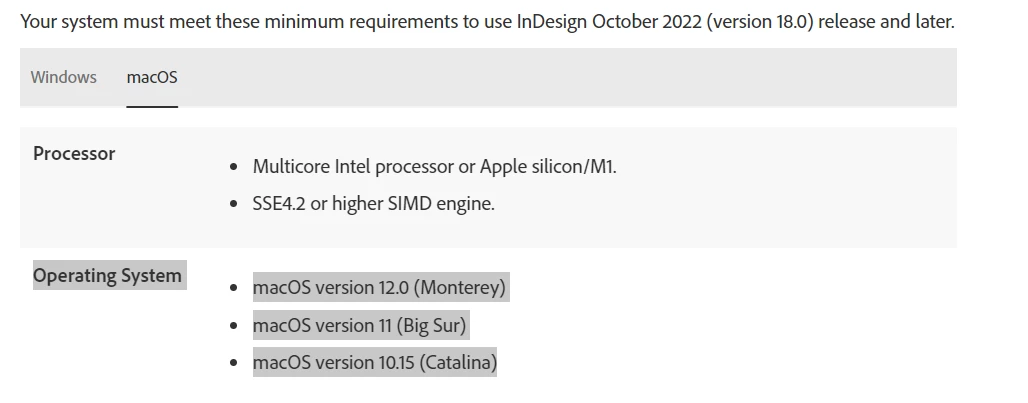This screenshot has width=1028, height=403.
Task: Click the Multicore Intel processor line
Action: click(x=435, y=166)
